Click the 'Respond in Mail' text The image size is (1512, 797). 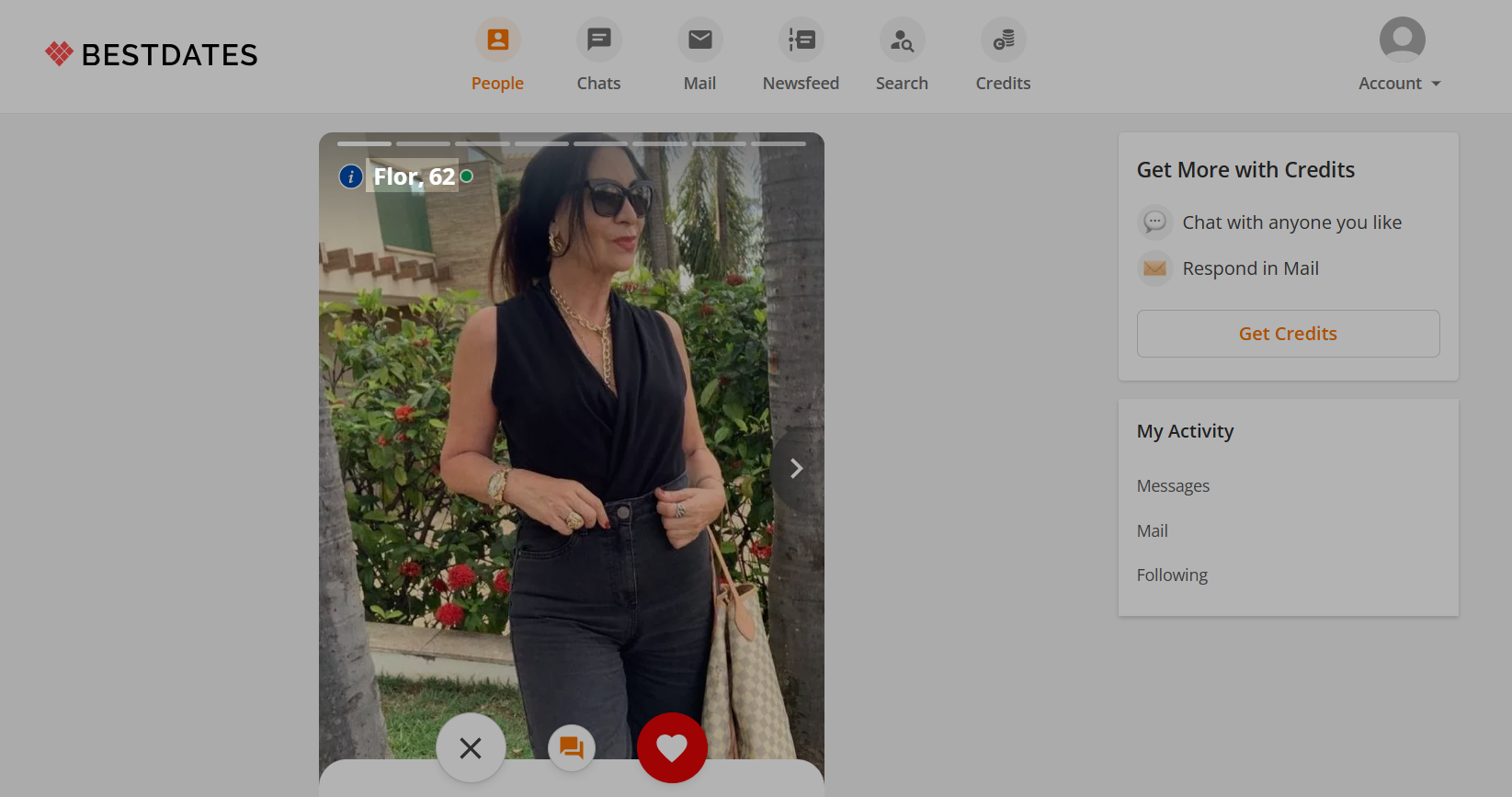pyautogui.click(x=1250, y=268)
